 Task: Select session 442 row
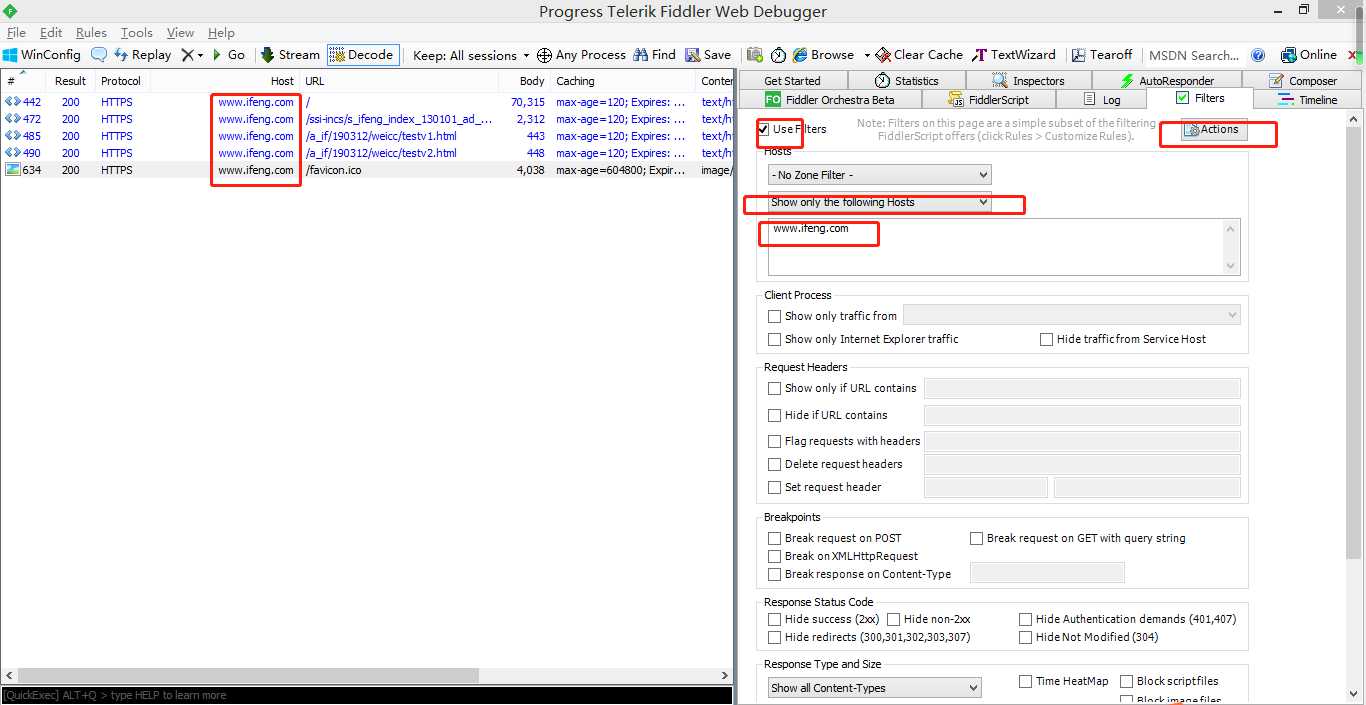367,102
